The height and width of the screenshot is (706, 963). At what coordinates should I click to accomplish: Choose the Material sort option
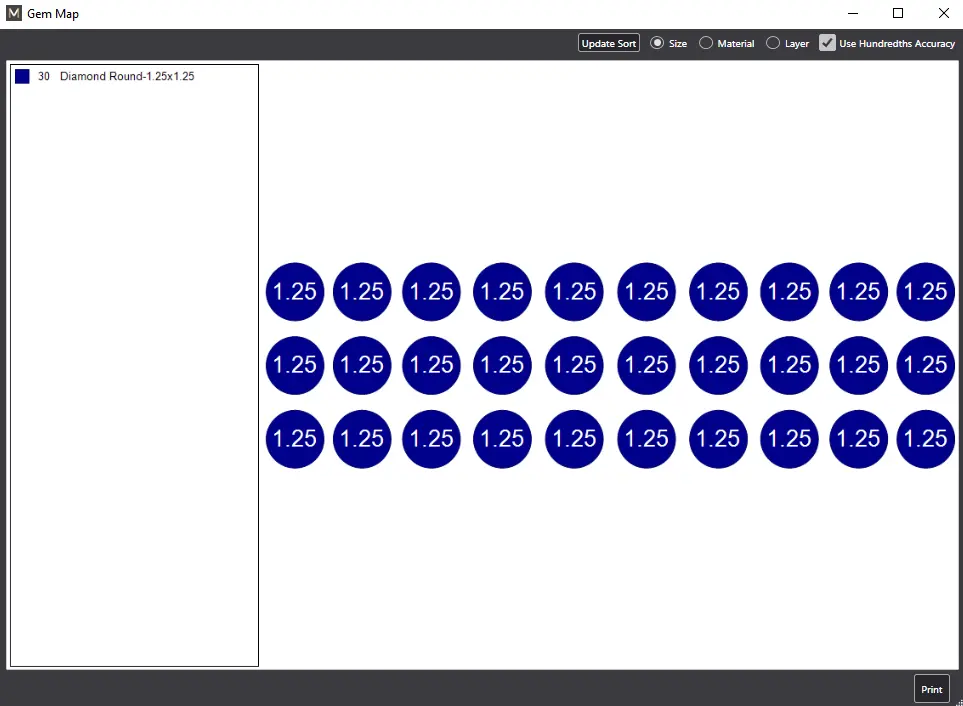(x=706, y=43)
